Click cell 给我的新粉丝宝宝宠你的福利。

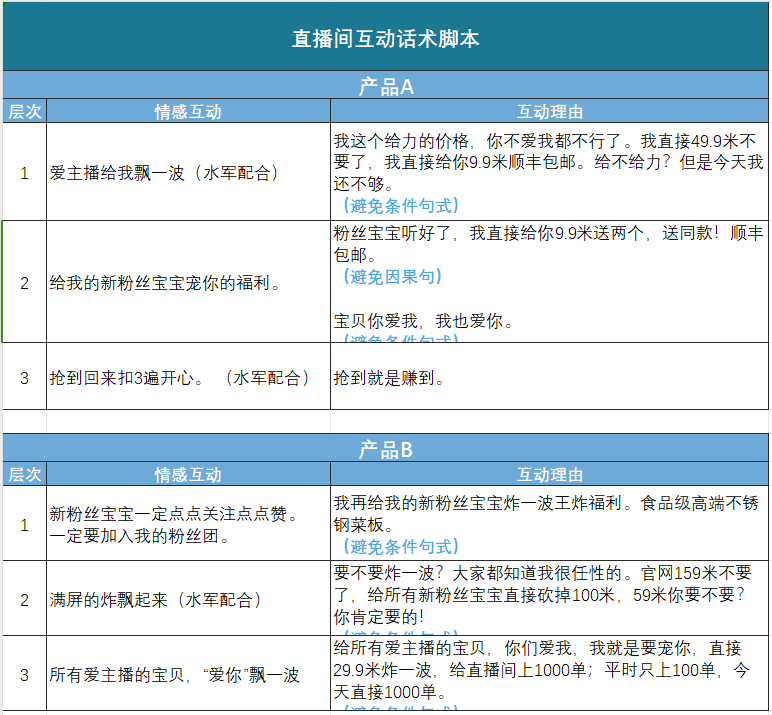click(188, 282)
